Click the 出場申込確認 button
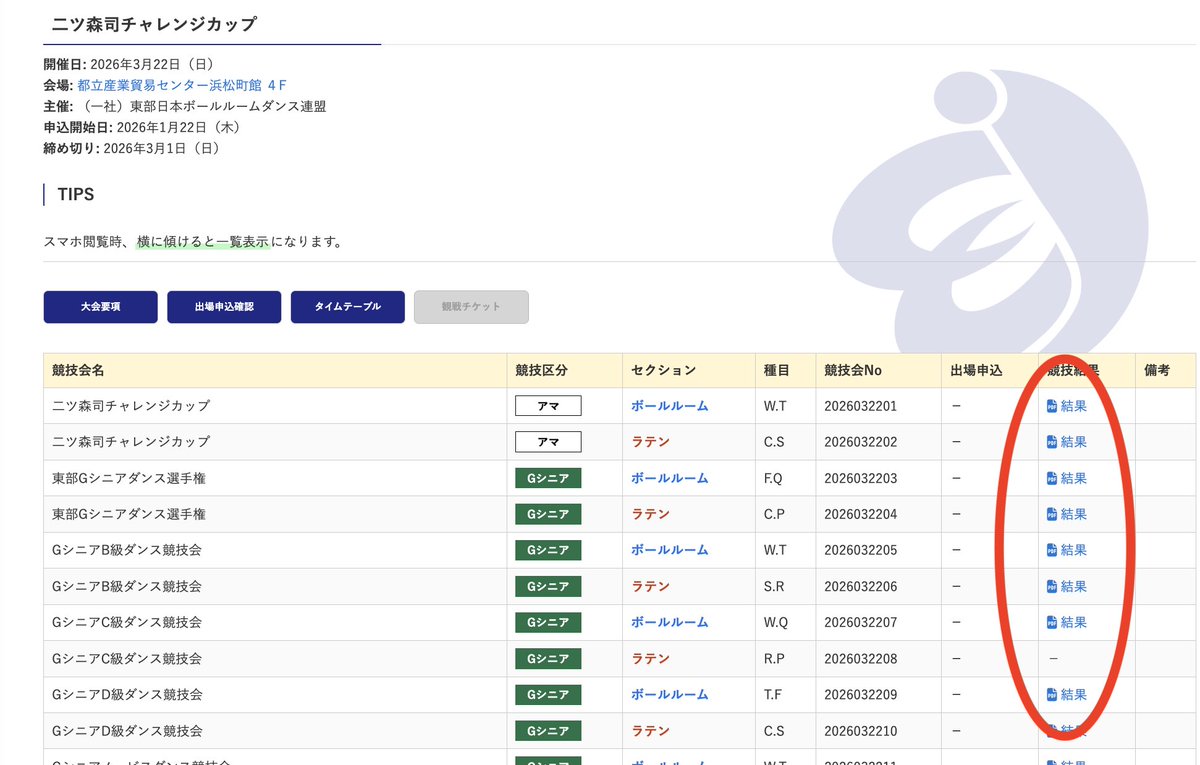The width and height of the screenshot is (1200, 765). click(x=224, y=307)
